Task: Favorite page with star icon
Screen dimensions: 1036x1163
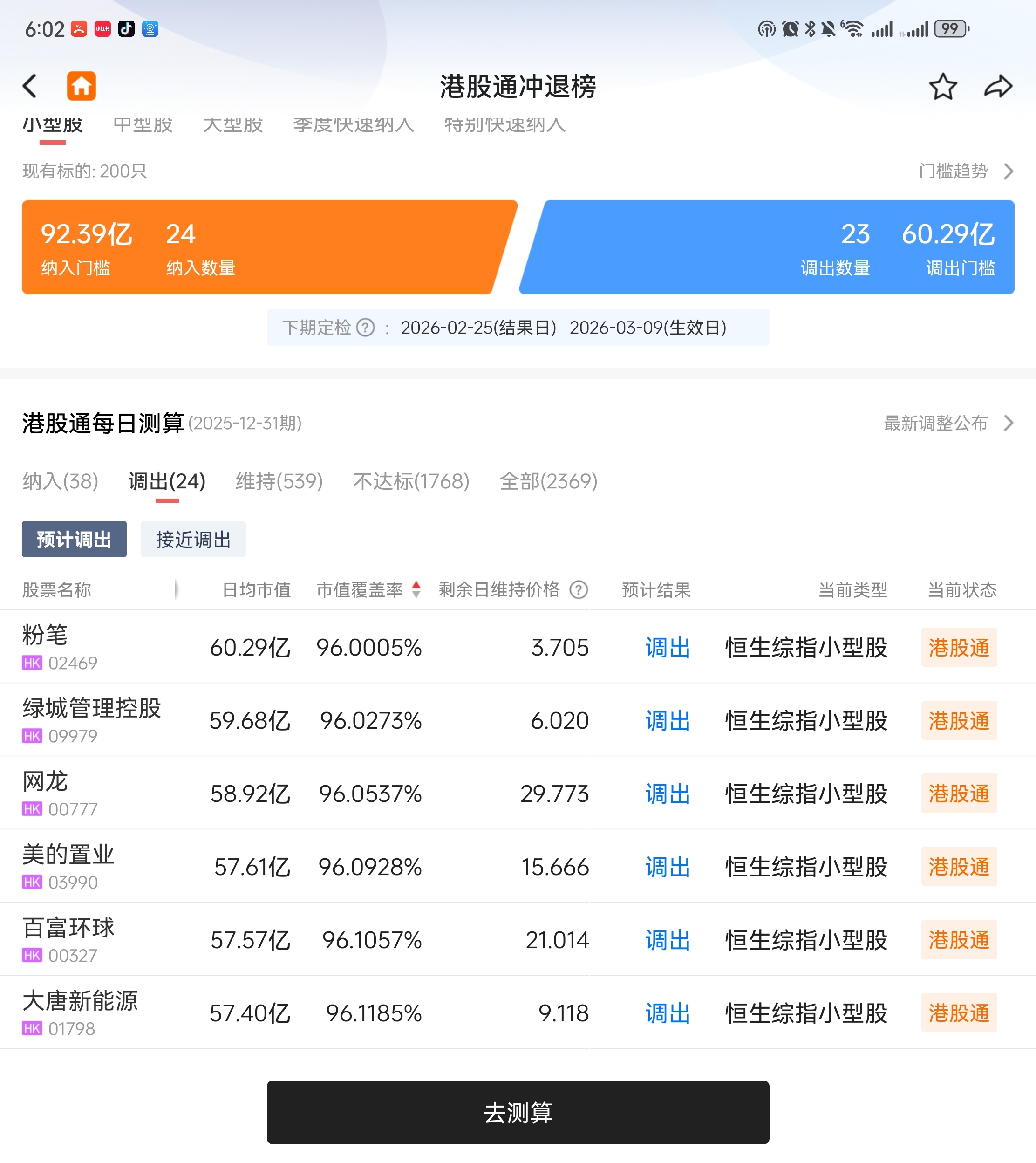Action: click(943, 87)
